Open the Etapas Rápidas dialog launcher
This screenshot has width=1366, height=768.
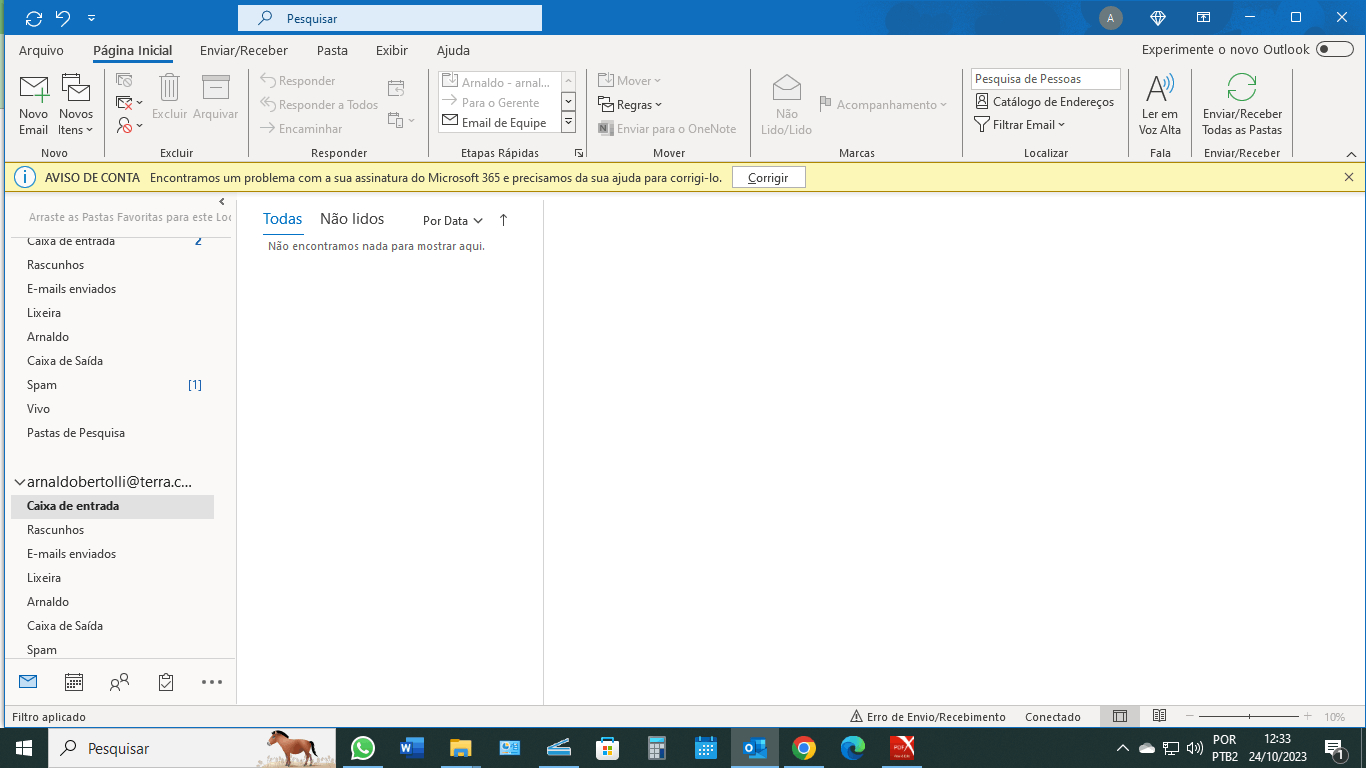[x=579, y=154]
